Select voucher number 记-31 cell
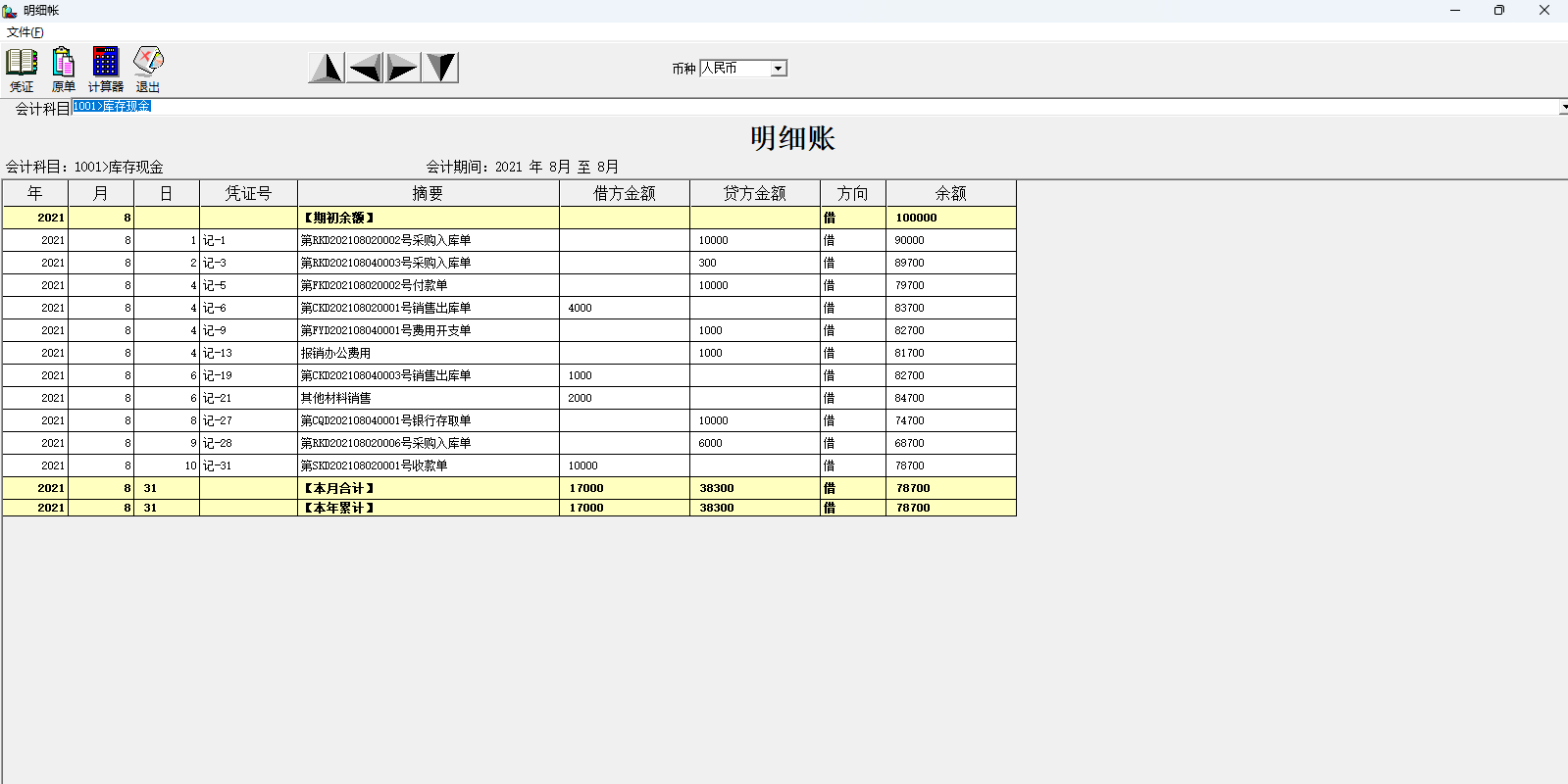1568x784 pixels. (248, 465)
